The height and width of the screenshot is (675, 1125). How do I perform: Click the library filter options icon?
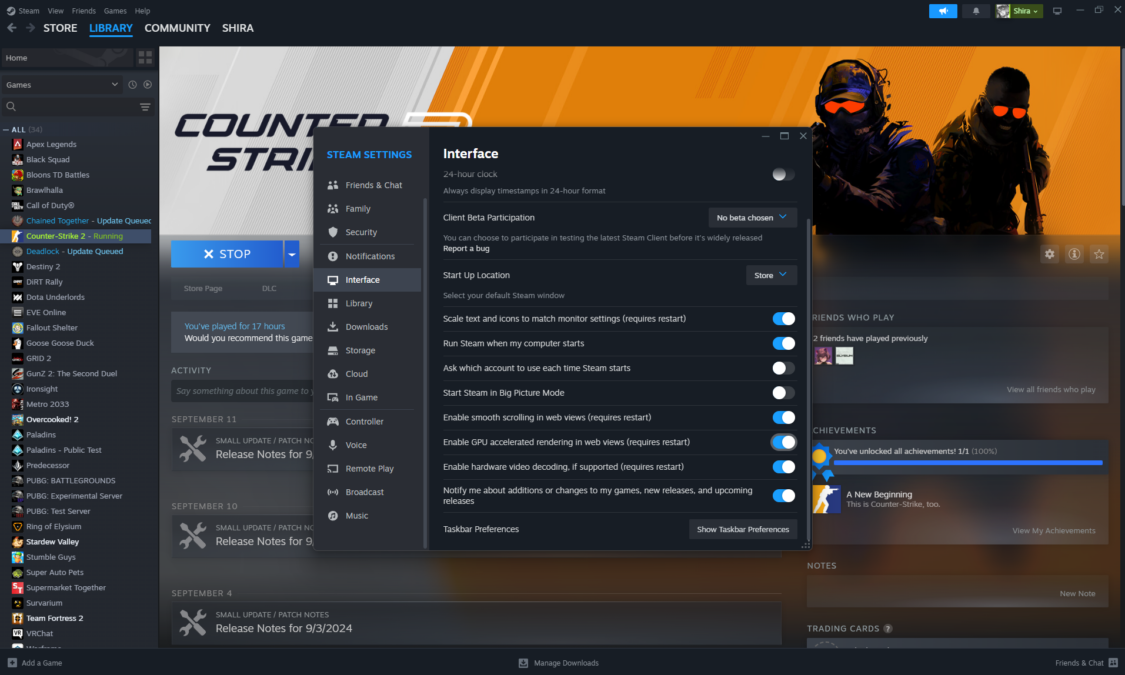[145, 107]
